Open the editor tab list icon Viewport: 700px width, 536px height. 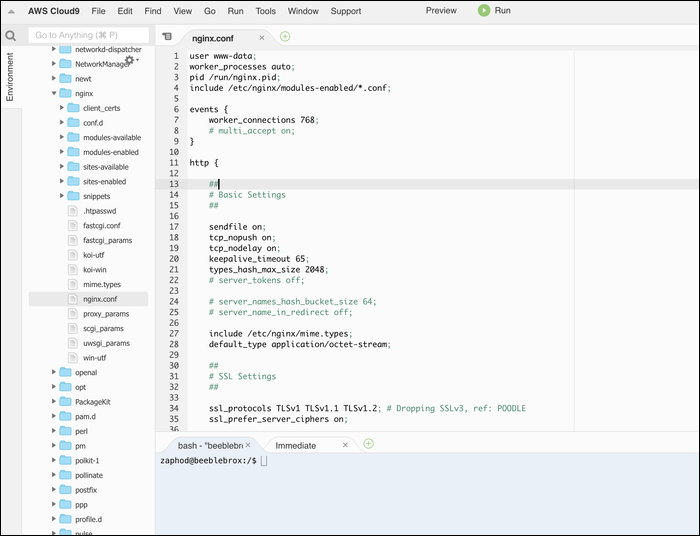point(167,37)
